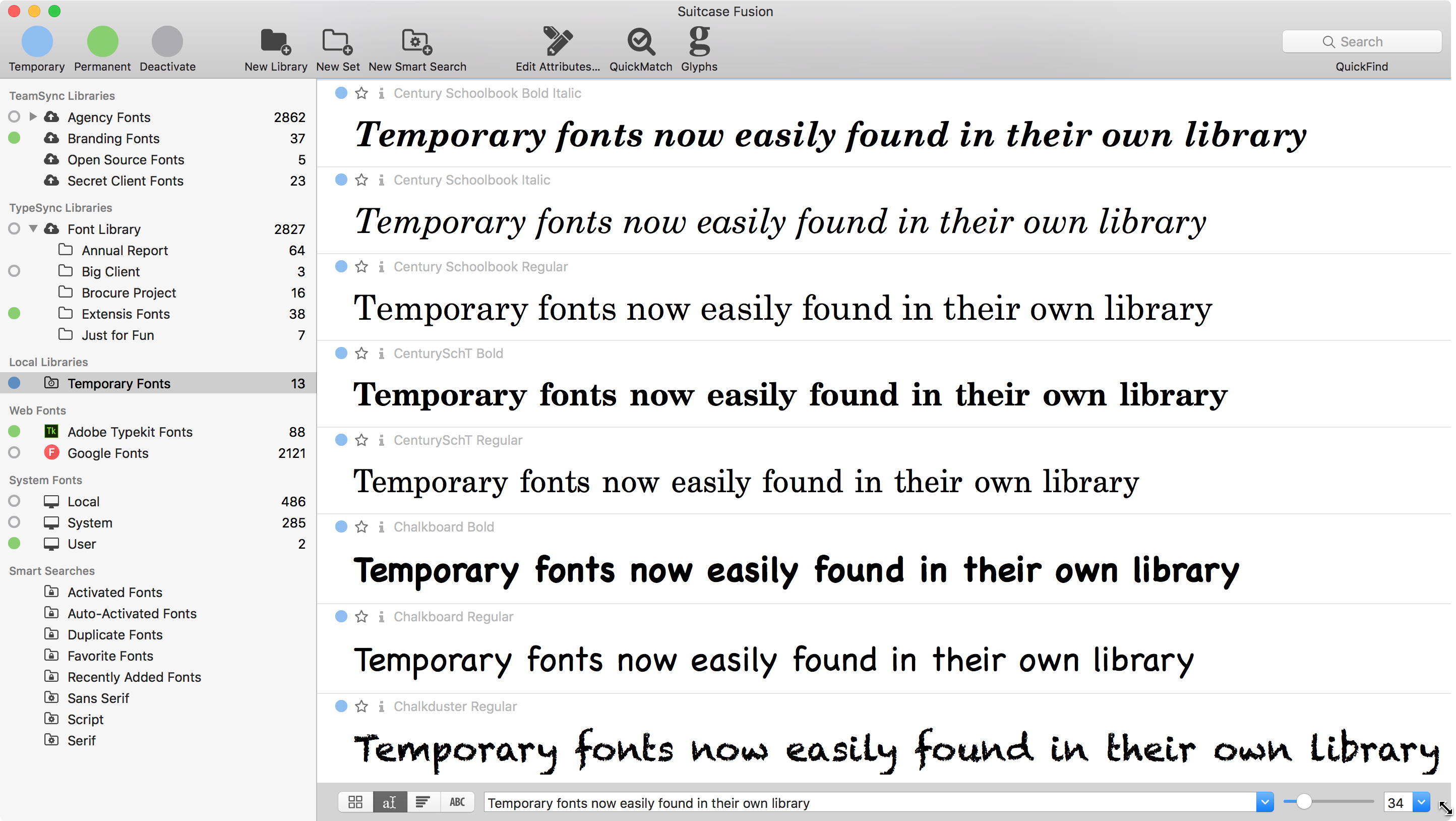Click the QuickFind search field
This screenshot has width=1456, height=821.
(x=1361, y=42)
